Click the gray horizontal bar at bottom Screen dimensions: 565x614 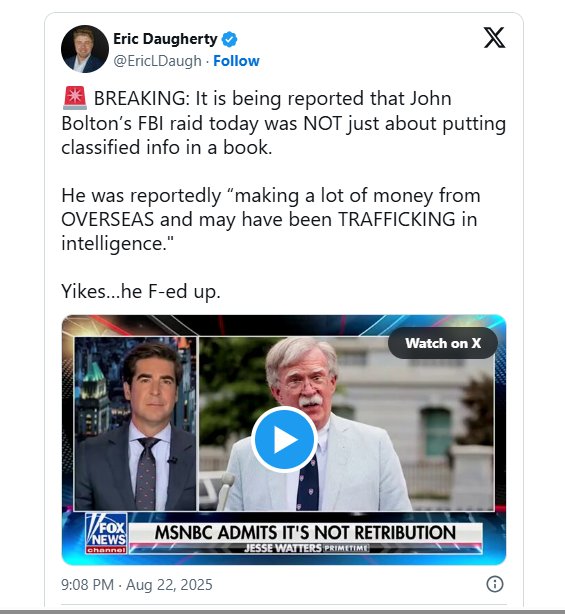[282, 612]
